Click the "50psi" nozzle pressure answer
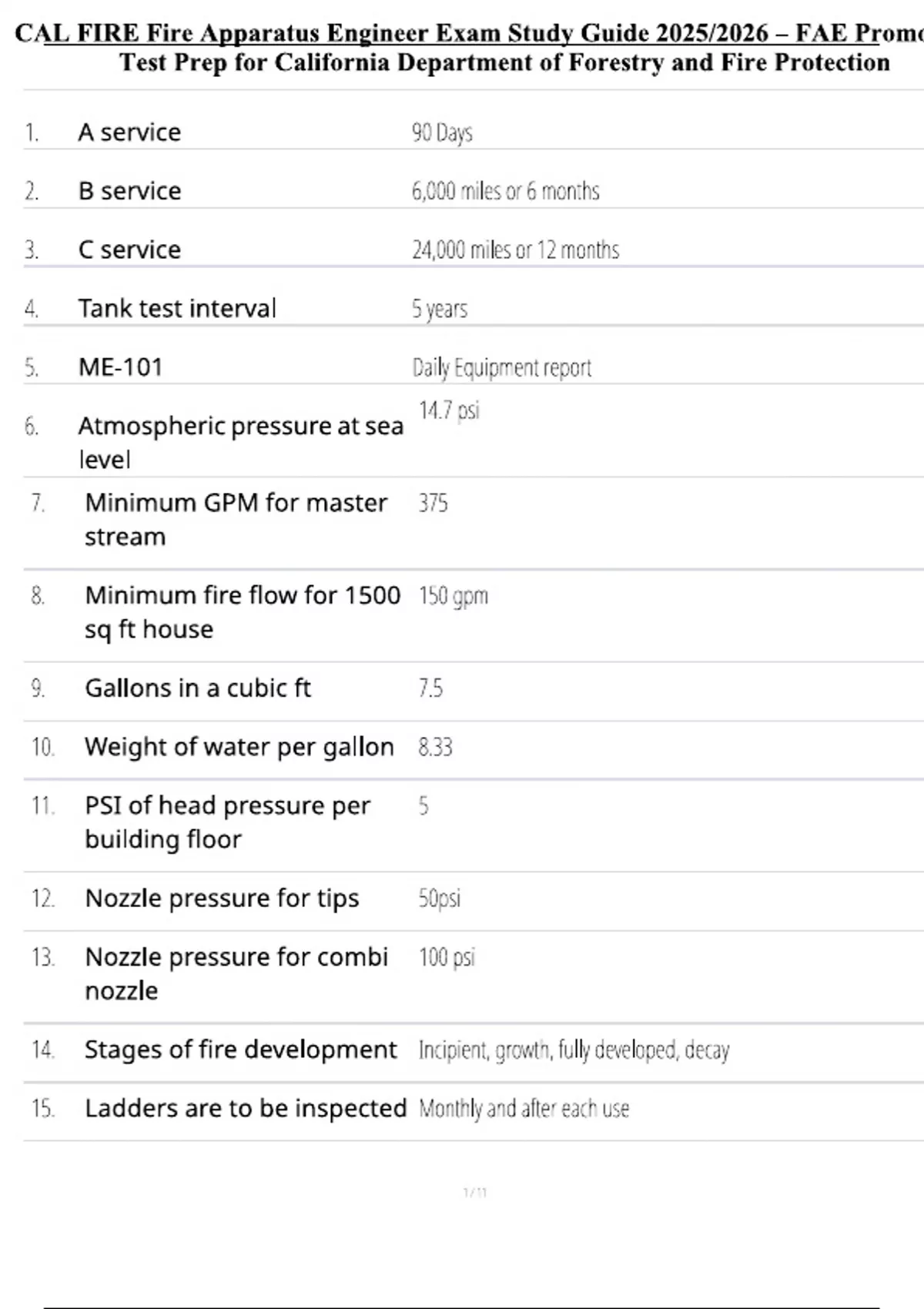Image resolution: width=924 pixels, height=1309 pixels. [439, 898]
